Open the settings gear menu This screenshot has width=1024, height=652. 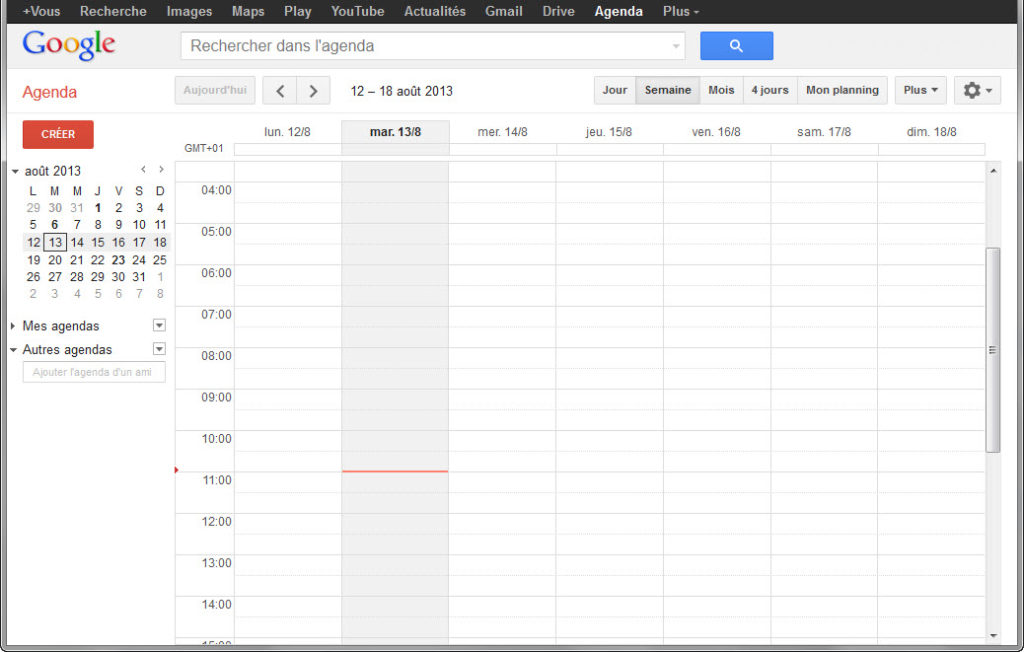[977, 90]
